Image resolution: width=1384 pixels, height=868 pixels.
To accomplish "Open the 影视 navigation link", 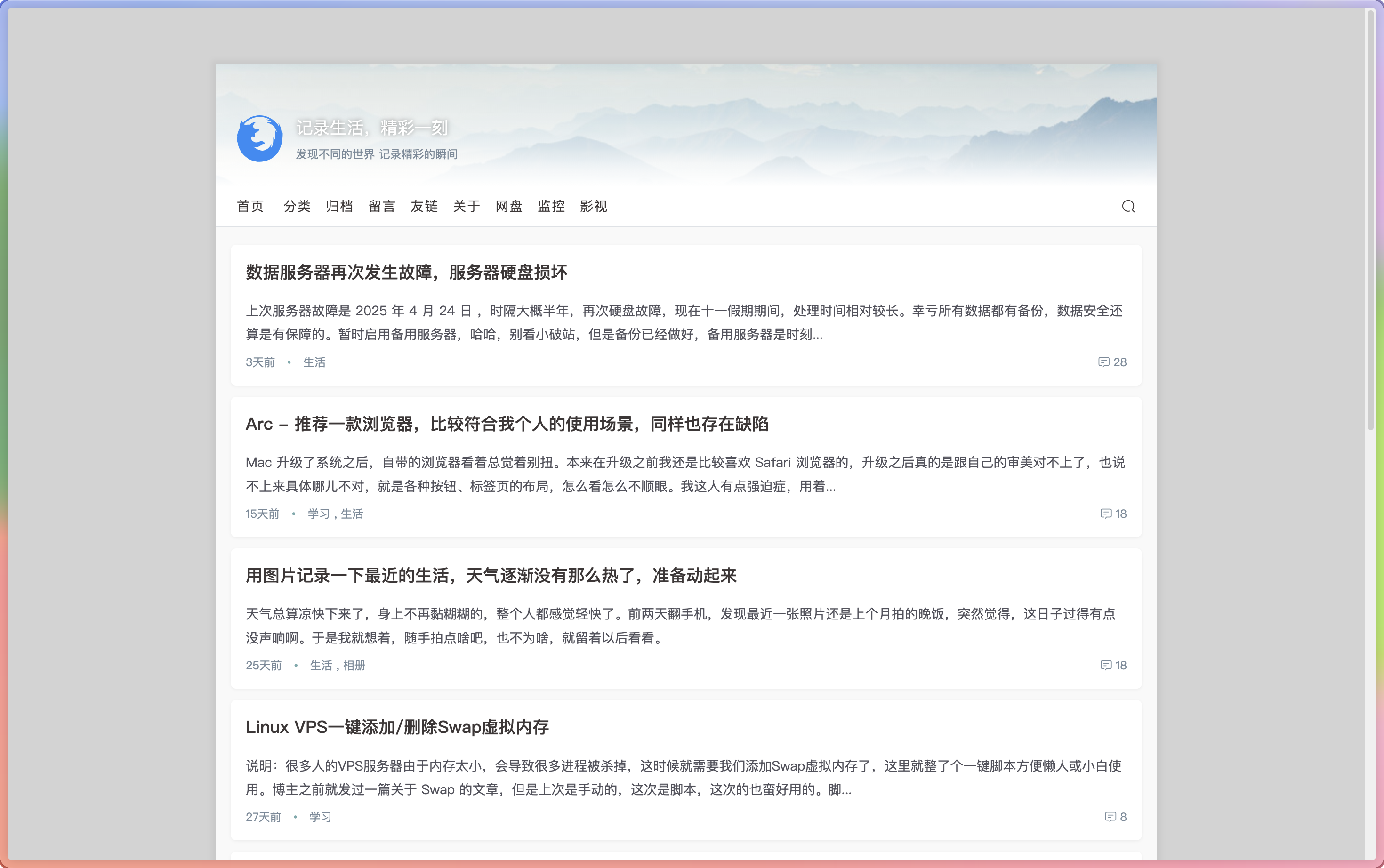I will click(594, 206).
